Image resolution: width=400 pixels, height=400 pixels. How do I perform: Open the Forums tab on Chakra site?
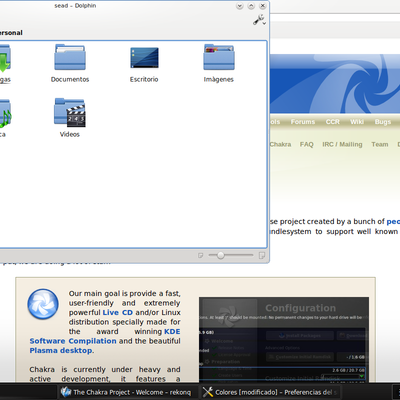tap(303, 122)
